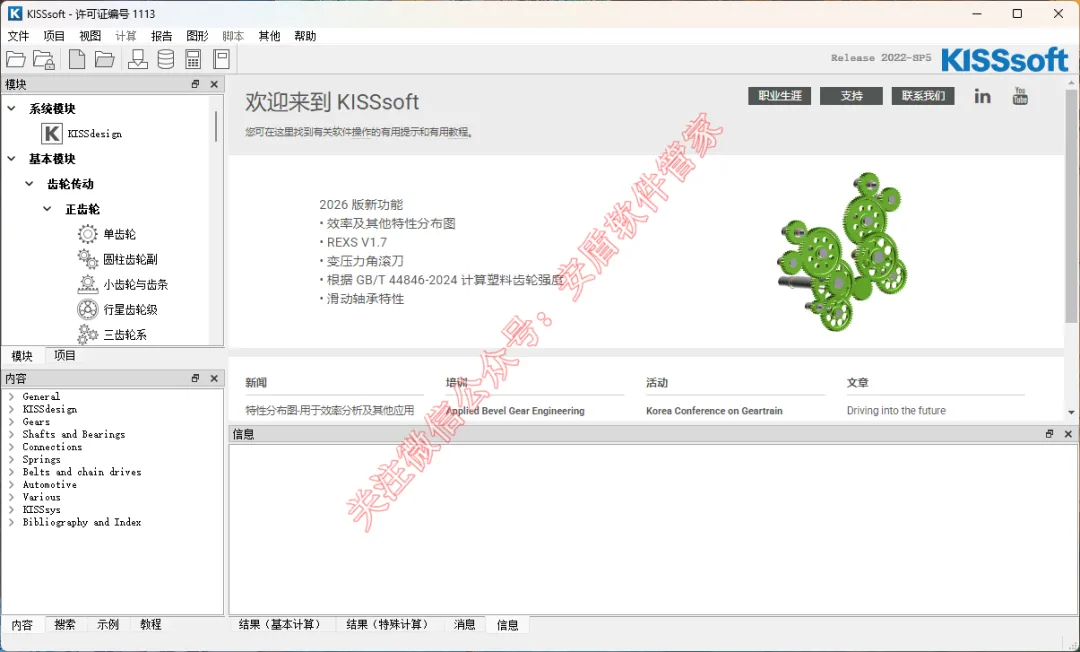Expand the Gears content node

click(11, 421)
